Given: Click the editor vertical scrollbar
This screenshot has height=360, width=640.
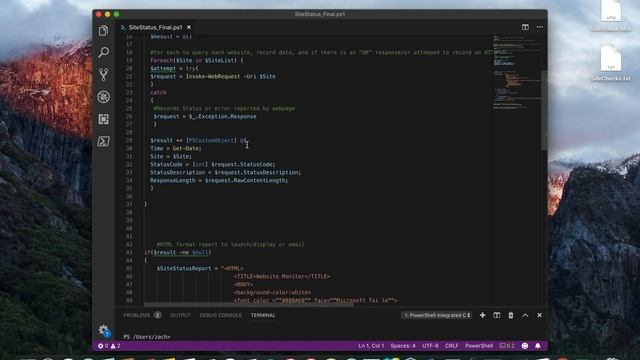Looking at the screenshot, I should pyautogui.click(x=544, y=111).
